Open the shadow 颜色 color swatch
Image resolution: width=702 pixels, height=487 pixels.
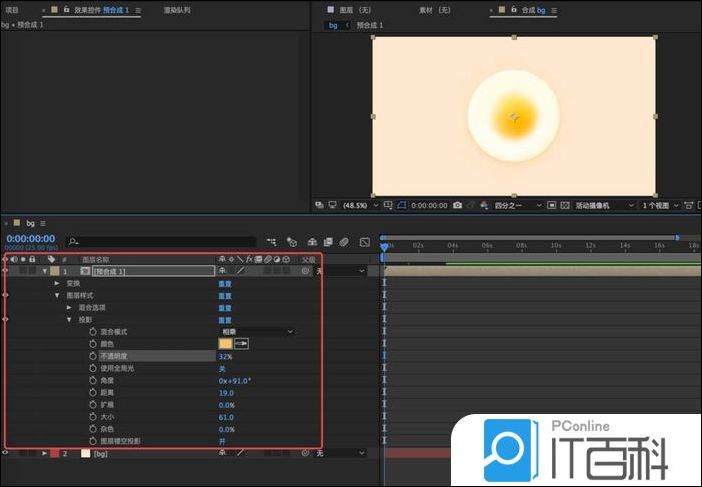225,344
